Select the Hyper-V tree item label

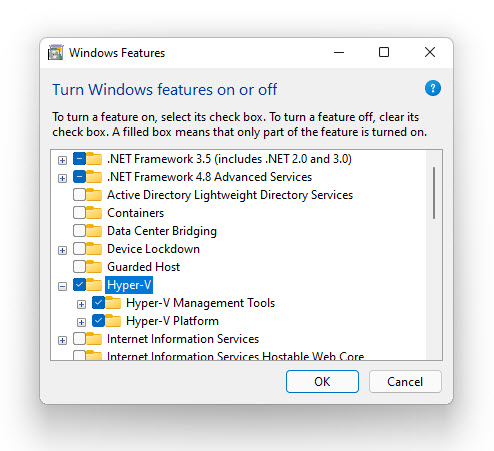(129, 285)
